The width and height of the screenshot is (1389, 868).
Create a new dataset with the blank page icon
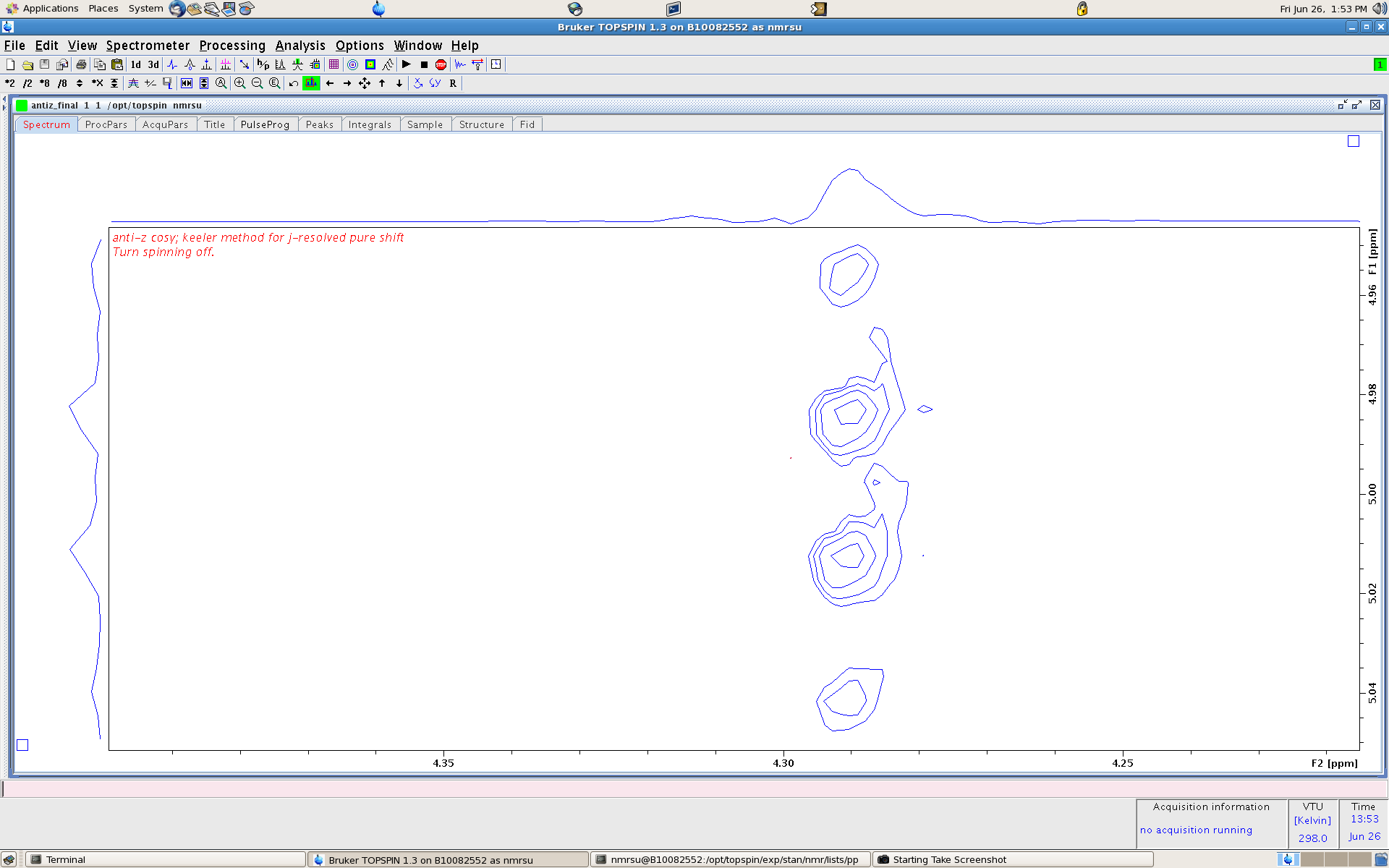point(10,64)
